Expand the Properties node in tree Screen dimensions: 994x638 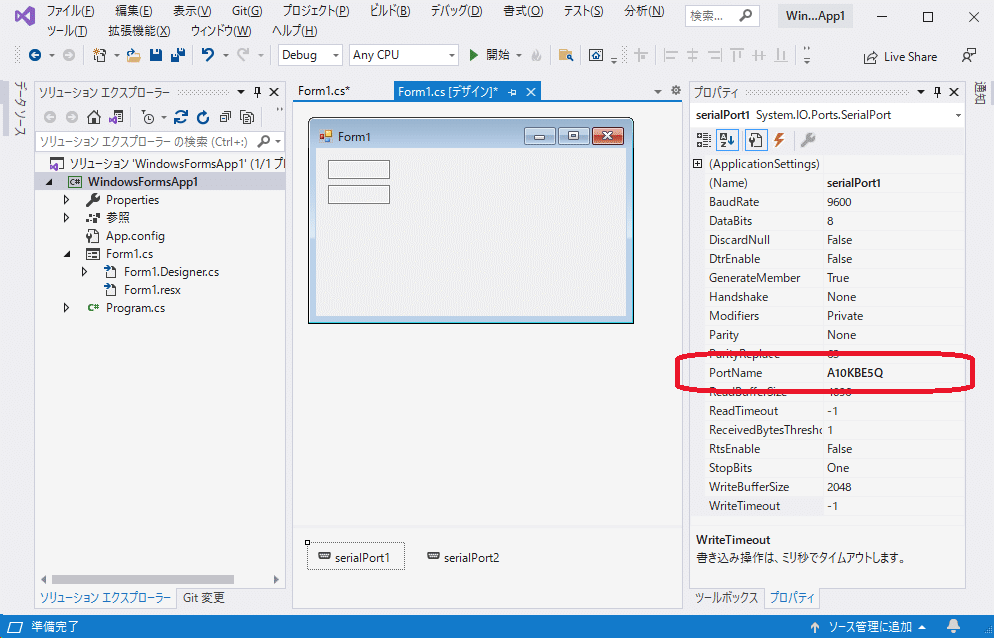coord(67,200)
